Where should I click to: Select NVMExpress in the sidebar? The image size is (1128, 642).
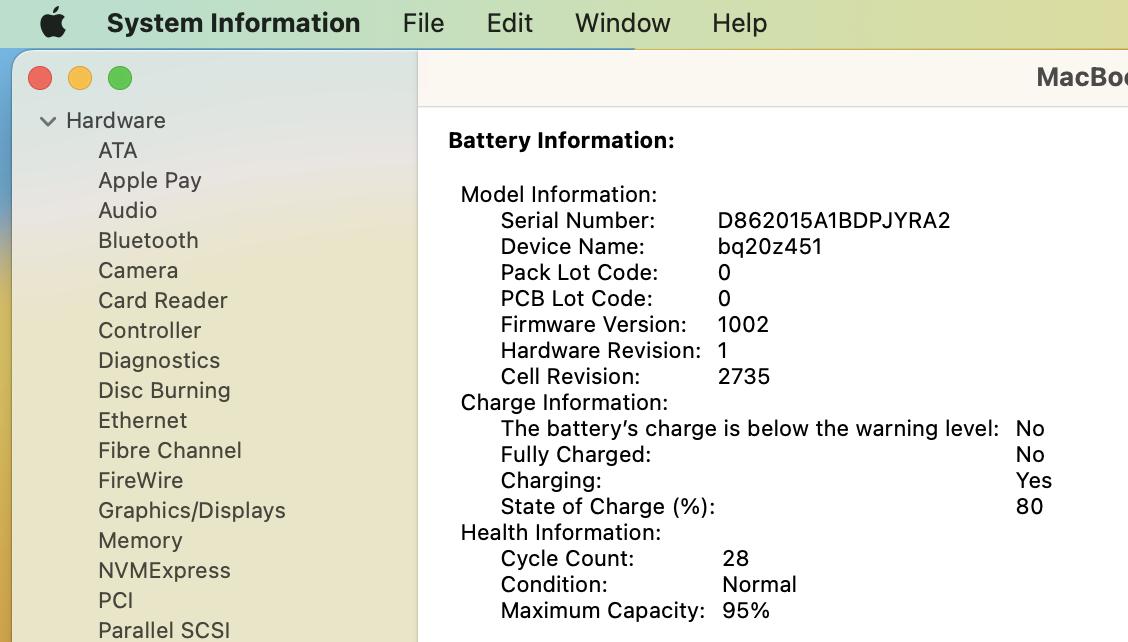coord(164,570)
